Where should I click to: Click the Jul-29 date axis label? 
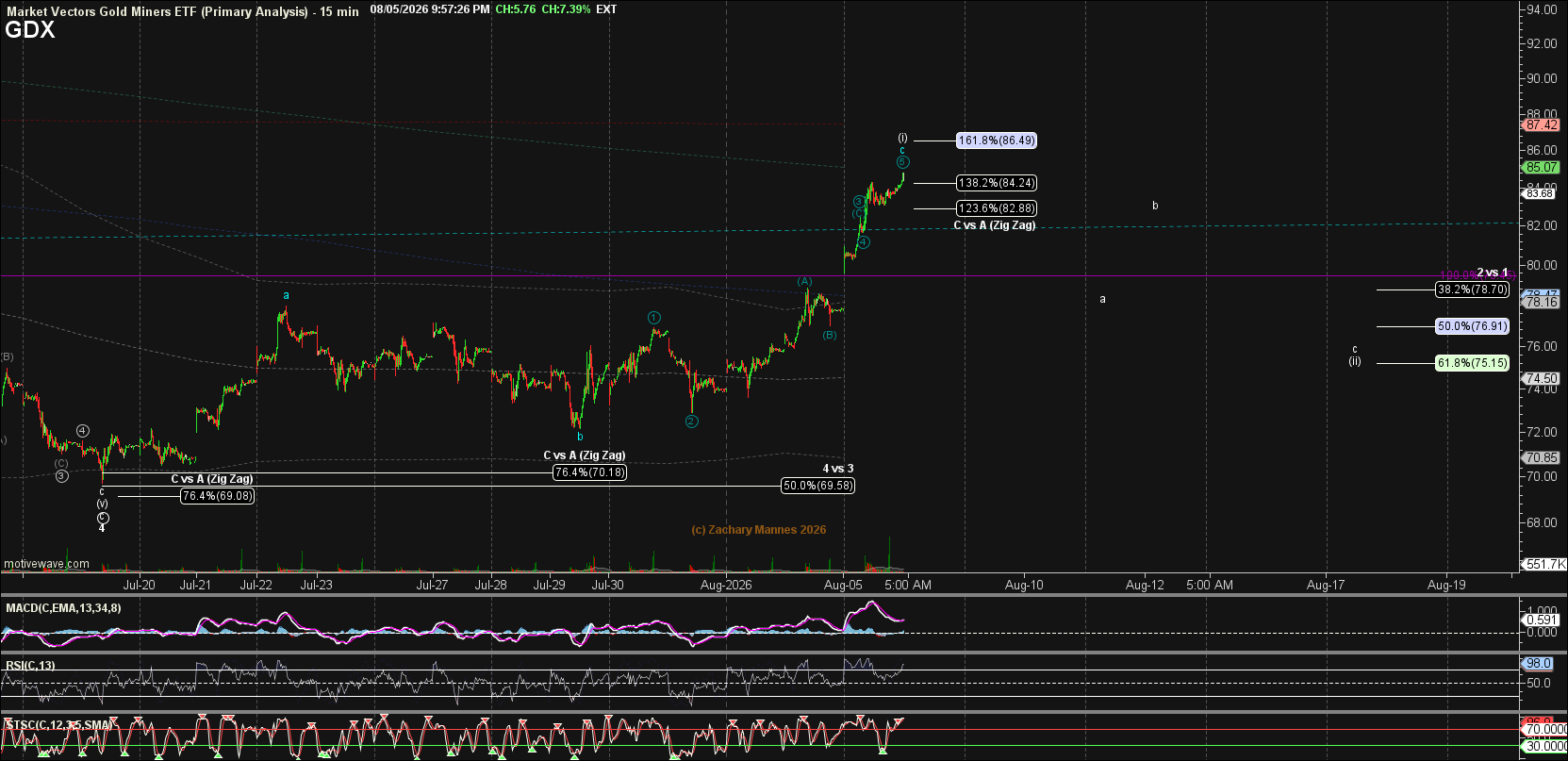click(549, 585)
